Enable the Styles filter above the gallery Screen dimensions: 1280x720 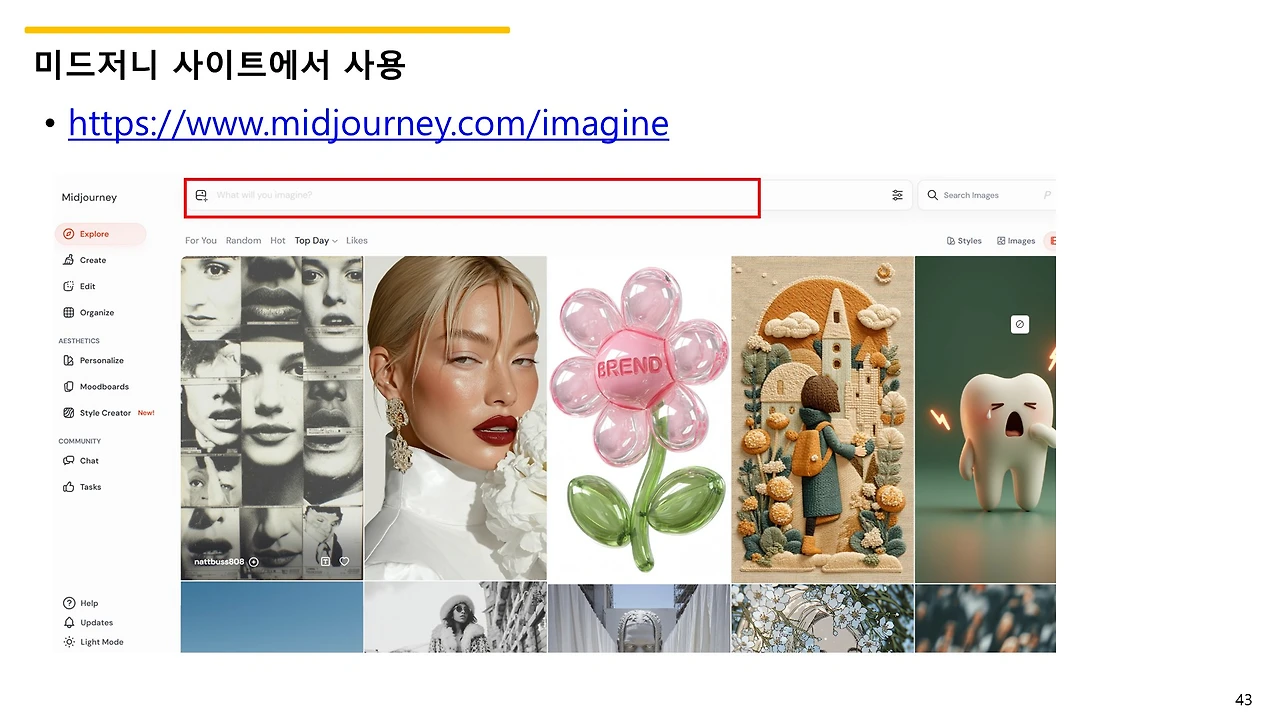point(963,240)
